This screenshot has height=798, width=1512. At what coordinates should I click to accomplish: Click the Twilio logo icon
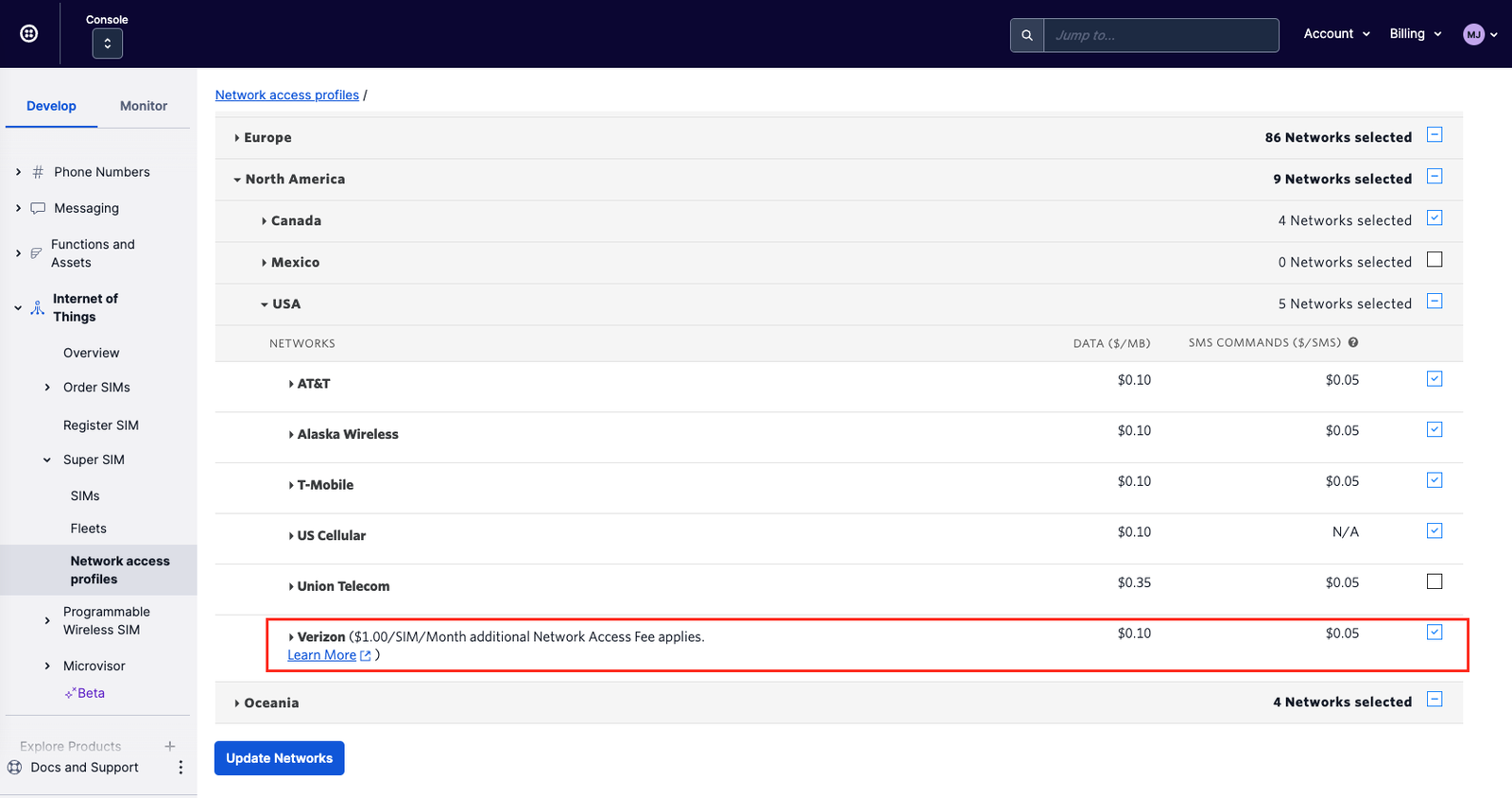tap(29, 34)
